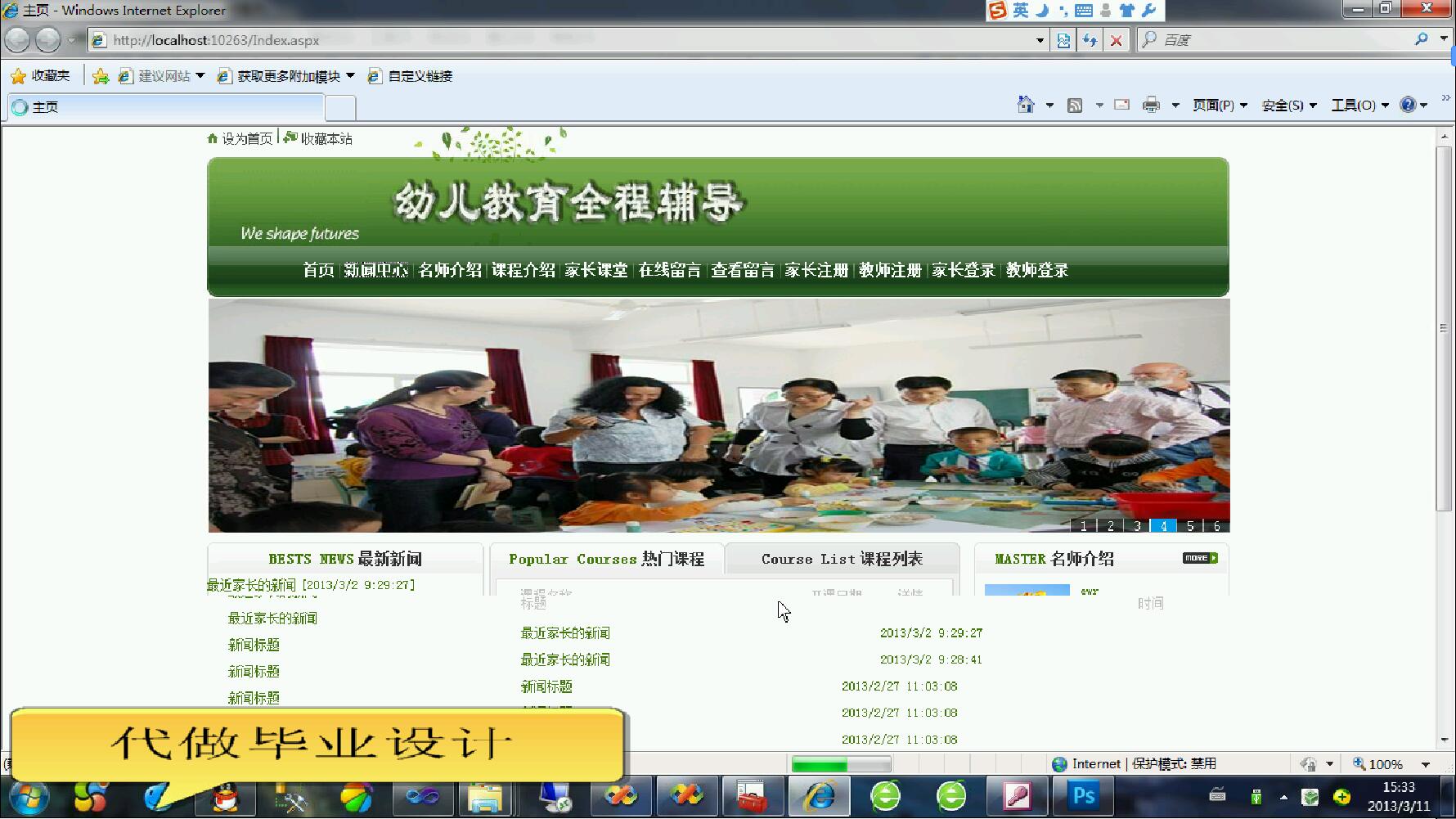Open 名师介绍 navigation link
The image size is (1456, 819).
tap(450, 270)
